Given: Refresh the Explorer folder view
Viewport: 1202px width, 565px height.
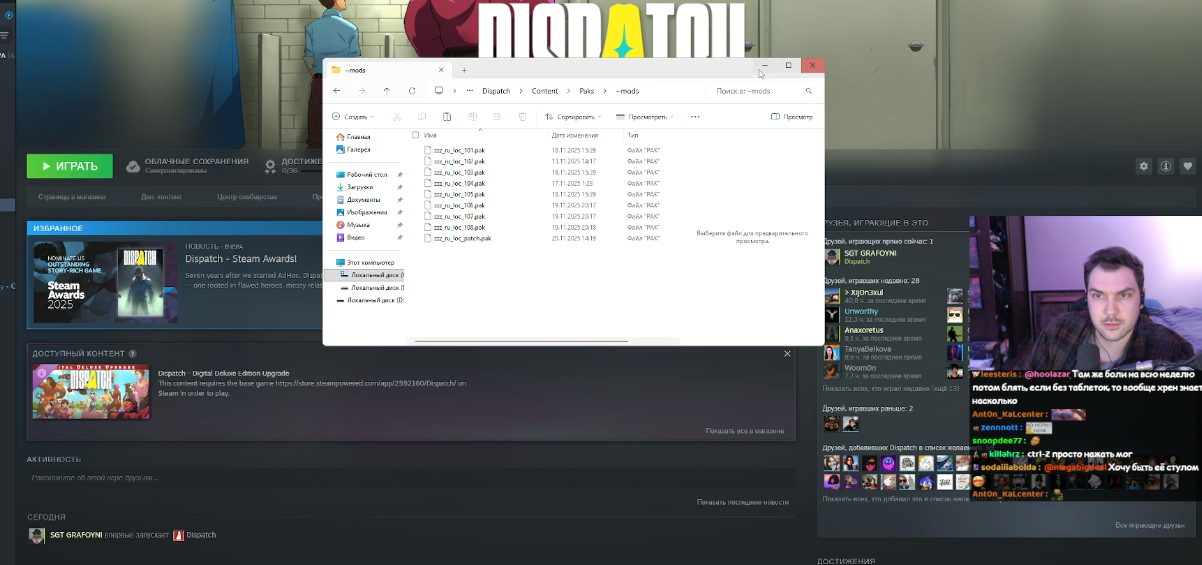Looking at the screenshot, I should click(x=412, y=91).
